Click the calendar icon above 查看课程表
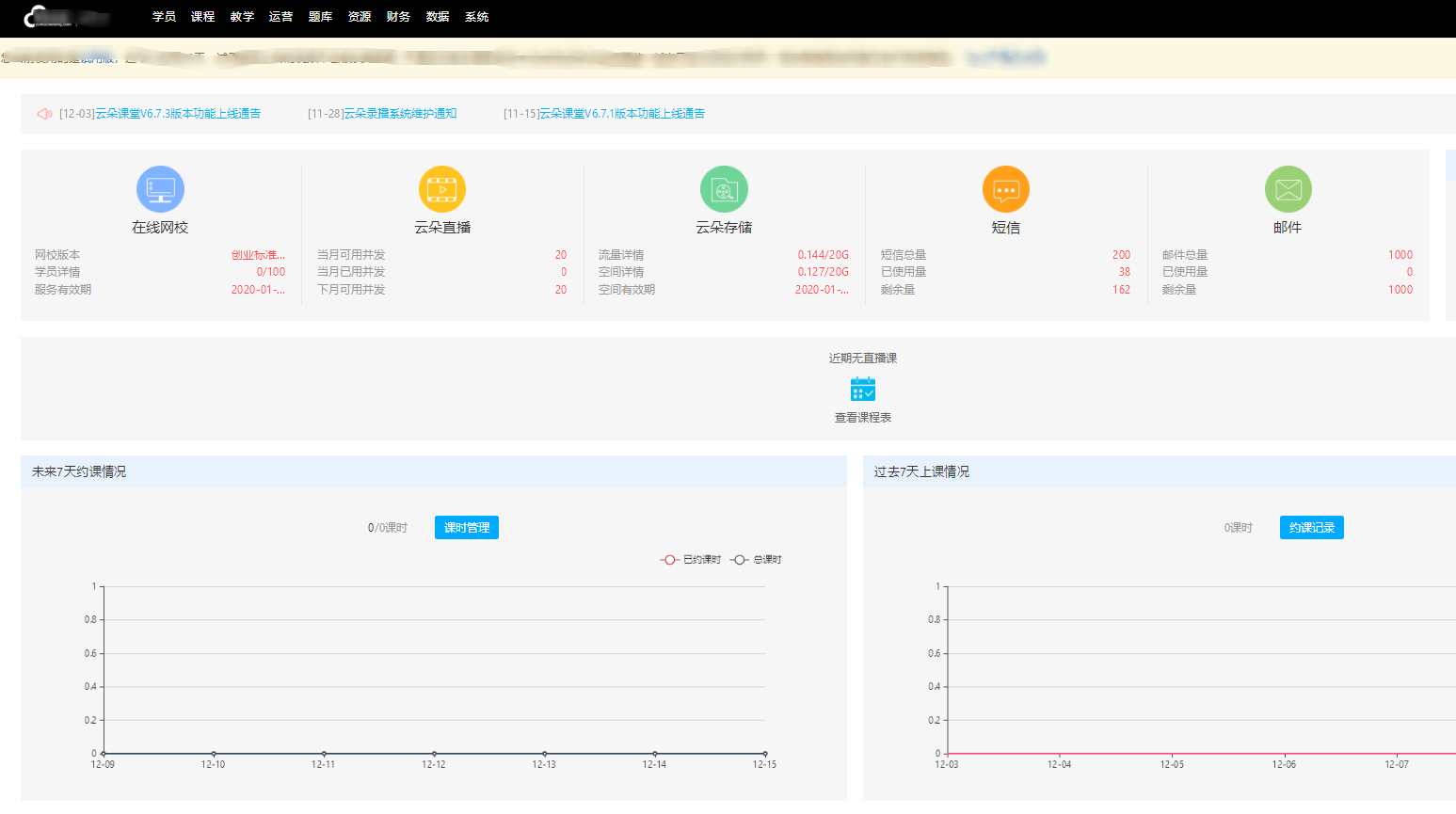The width and height of the screenshot is (1456, 814). point(862,389)
